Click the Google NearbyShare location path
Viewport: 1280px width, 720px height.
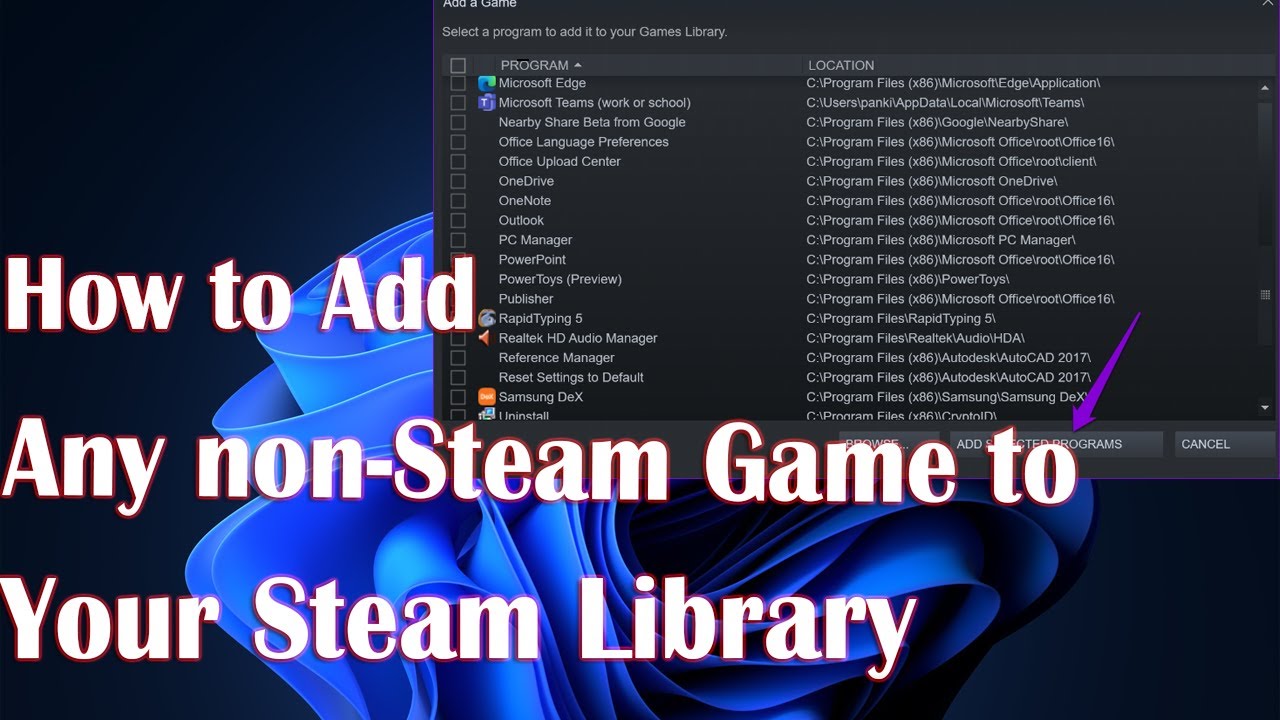pyautogui.click(x=937, y=122)
